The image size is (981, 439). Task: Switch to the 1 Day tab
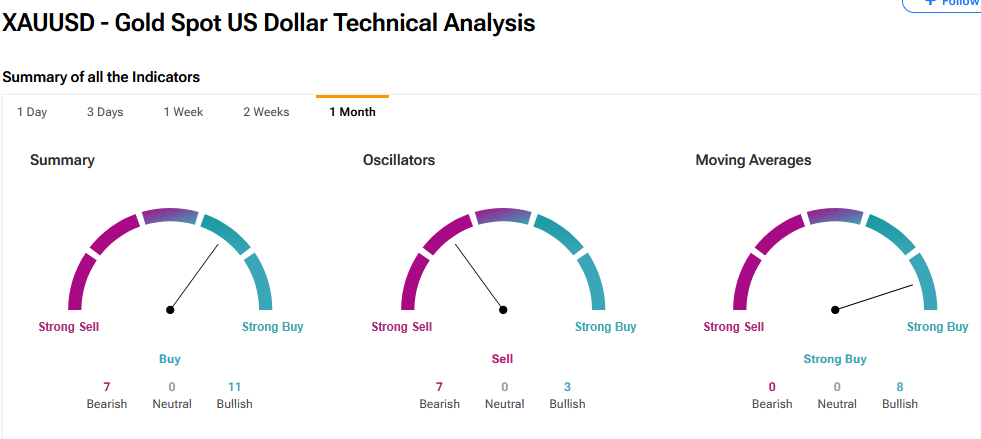tap(32, 112)
